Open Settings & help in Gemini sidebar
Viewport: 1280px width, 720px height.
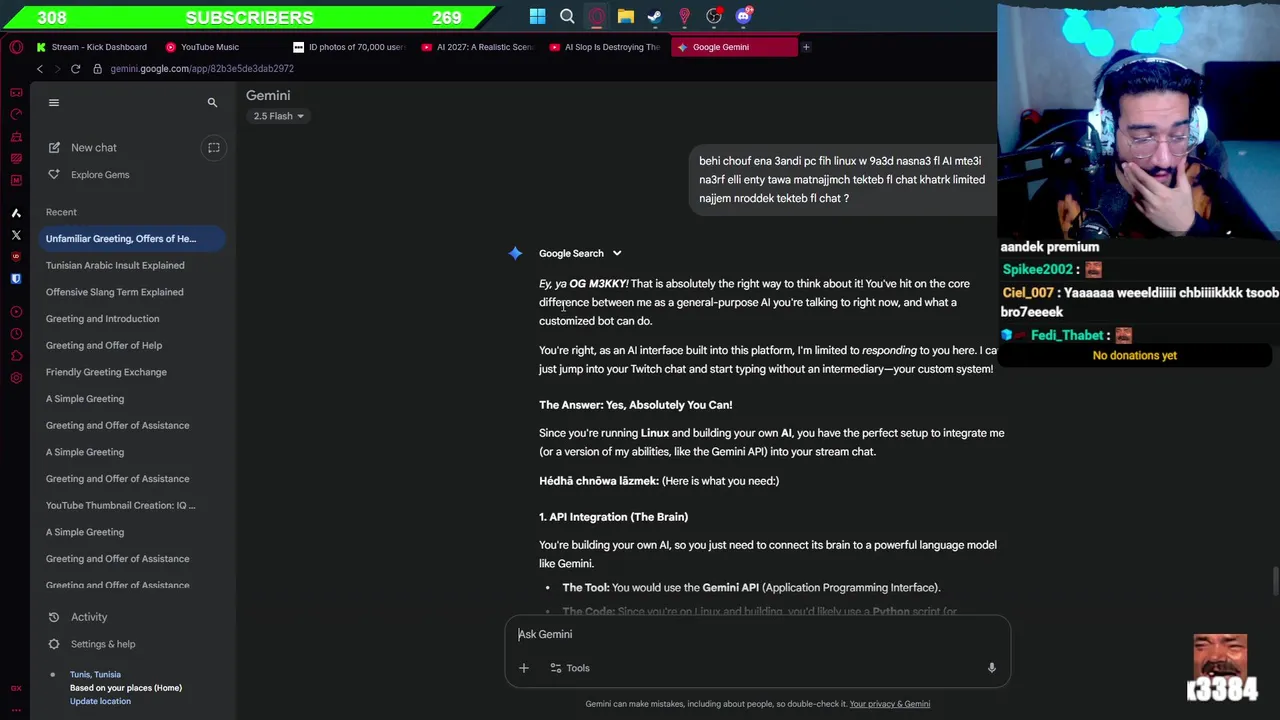(103, 644)
